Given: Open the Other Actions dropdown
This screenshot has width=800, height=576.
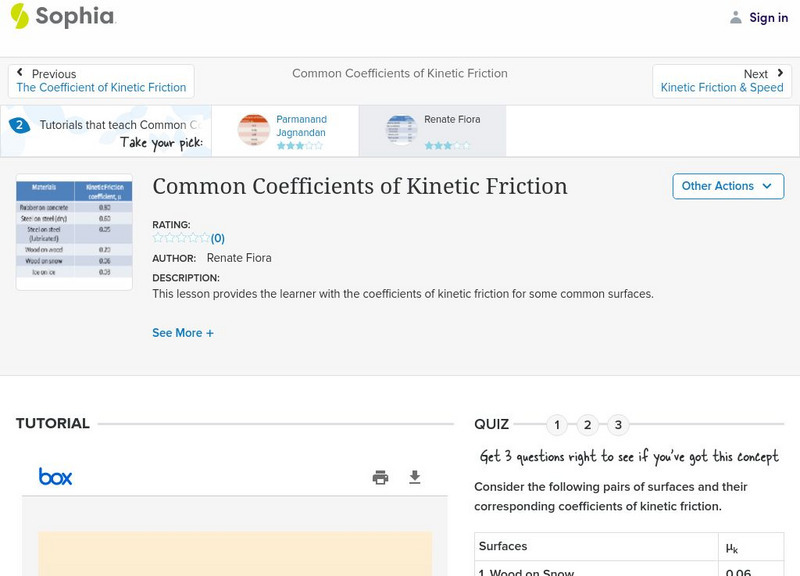Looking at the screenshot, I should pos(728,186).
